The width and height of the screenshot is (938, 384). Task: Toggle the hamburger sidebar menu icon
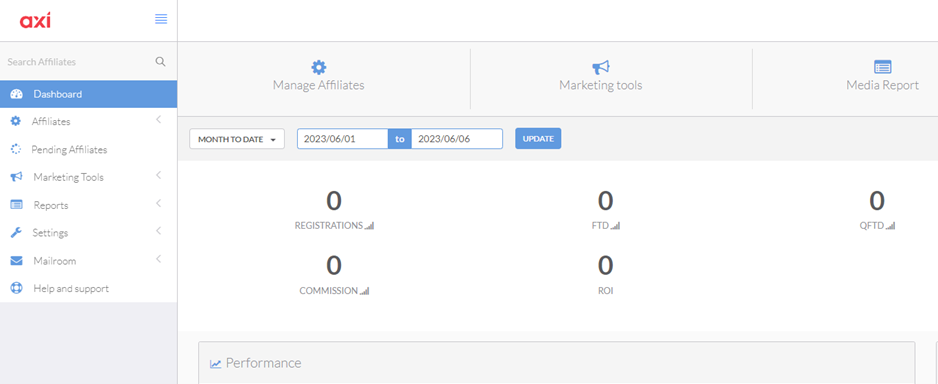pos(161,19)
